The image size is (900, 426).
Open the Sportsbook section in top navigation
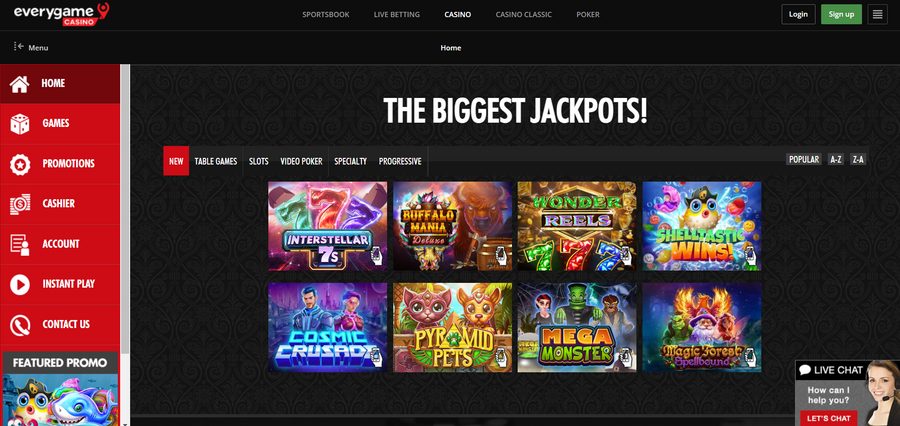(x=325, y=14)
